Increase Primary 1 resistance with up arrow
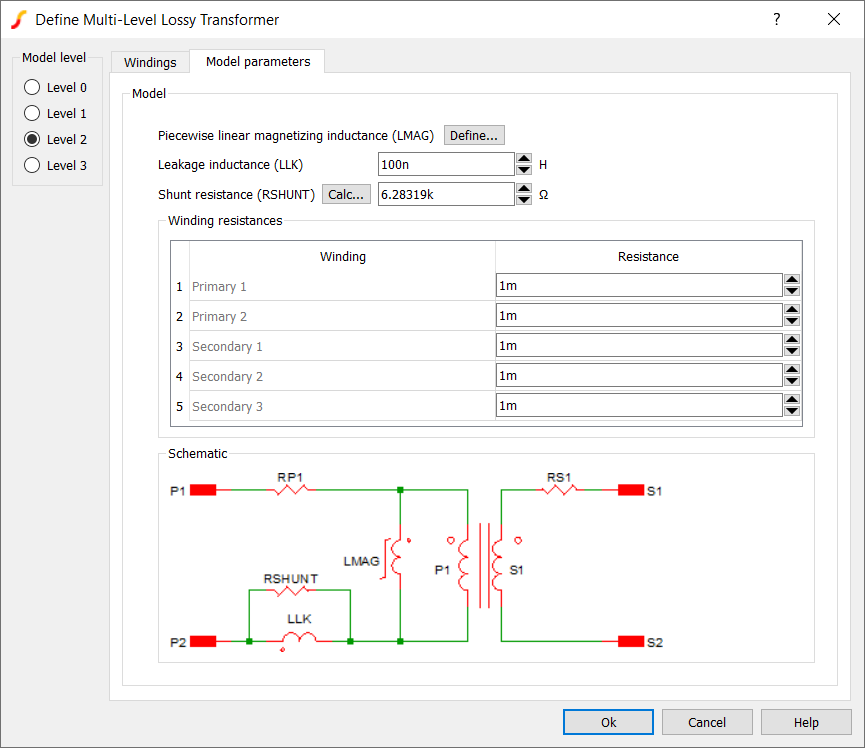Image resolution: width=865 pixels, height=748 pixels. click(792, 280)
